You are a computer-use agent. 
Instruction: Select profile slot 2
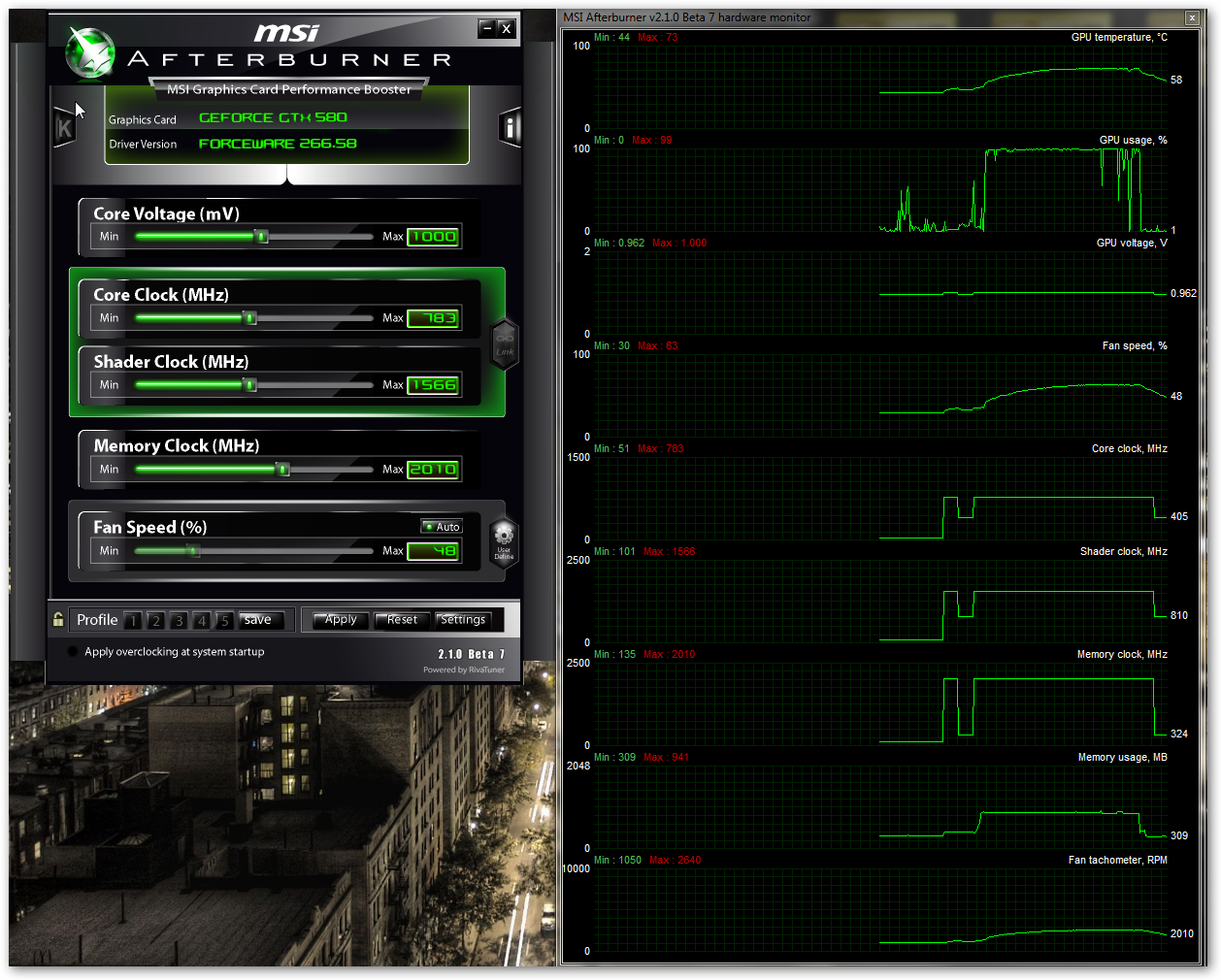click(x=155, y=620)
